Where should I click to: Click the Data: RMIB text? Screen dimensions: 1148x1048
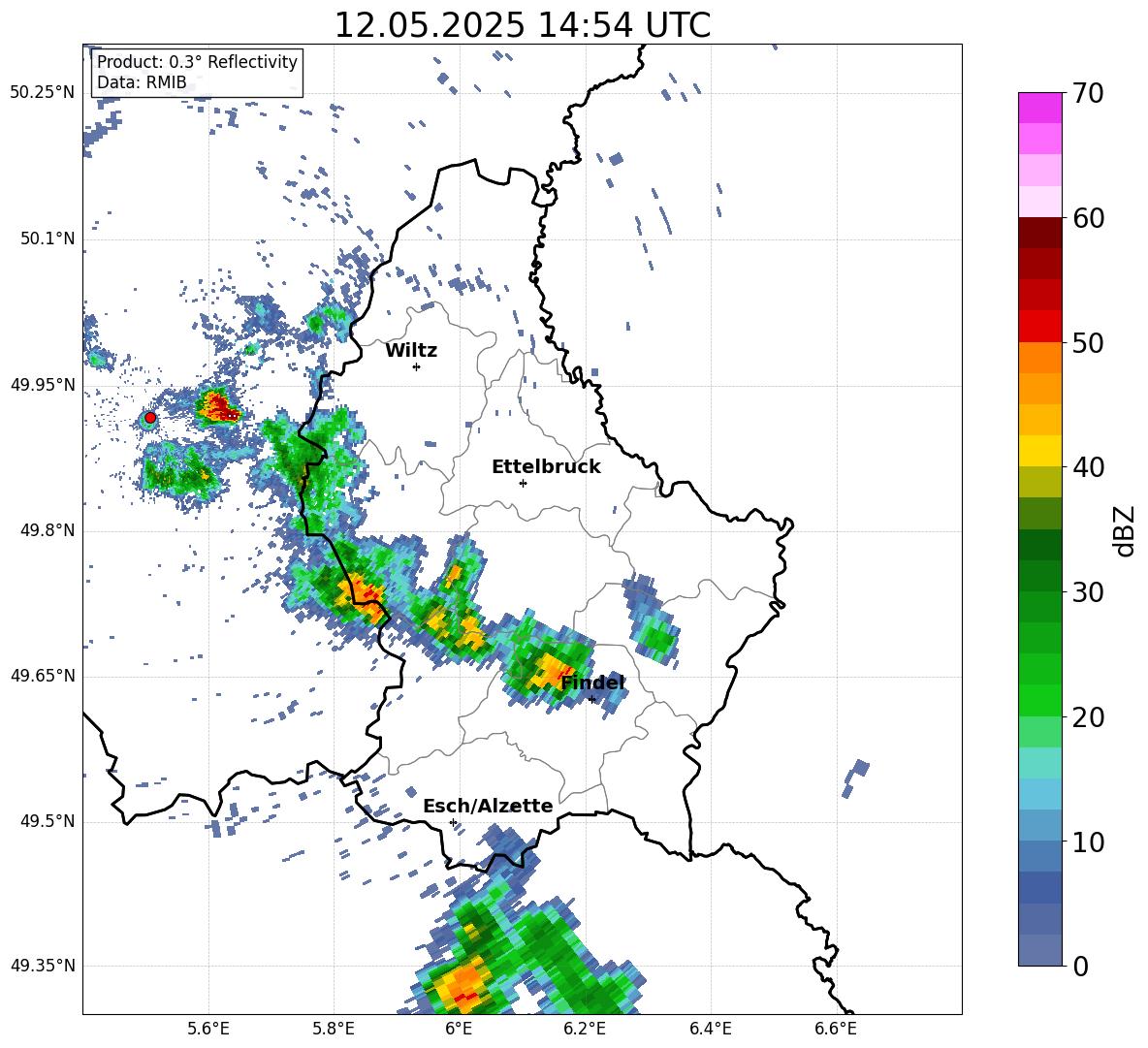tap(142, 82)
